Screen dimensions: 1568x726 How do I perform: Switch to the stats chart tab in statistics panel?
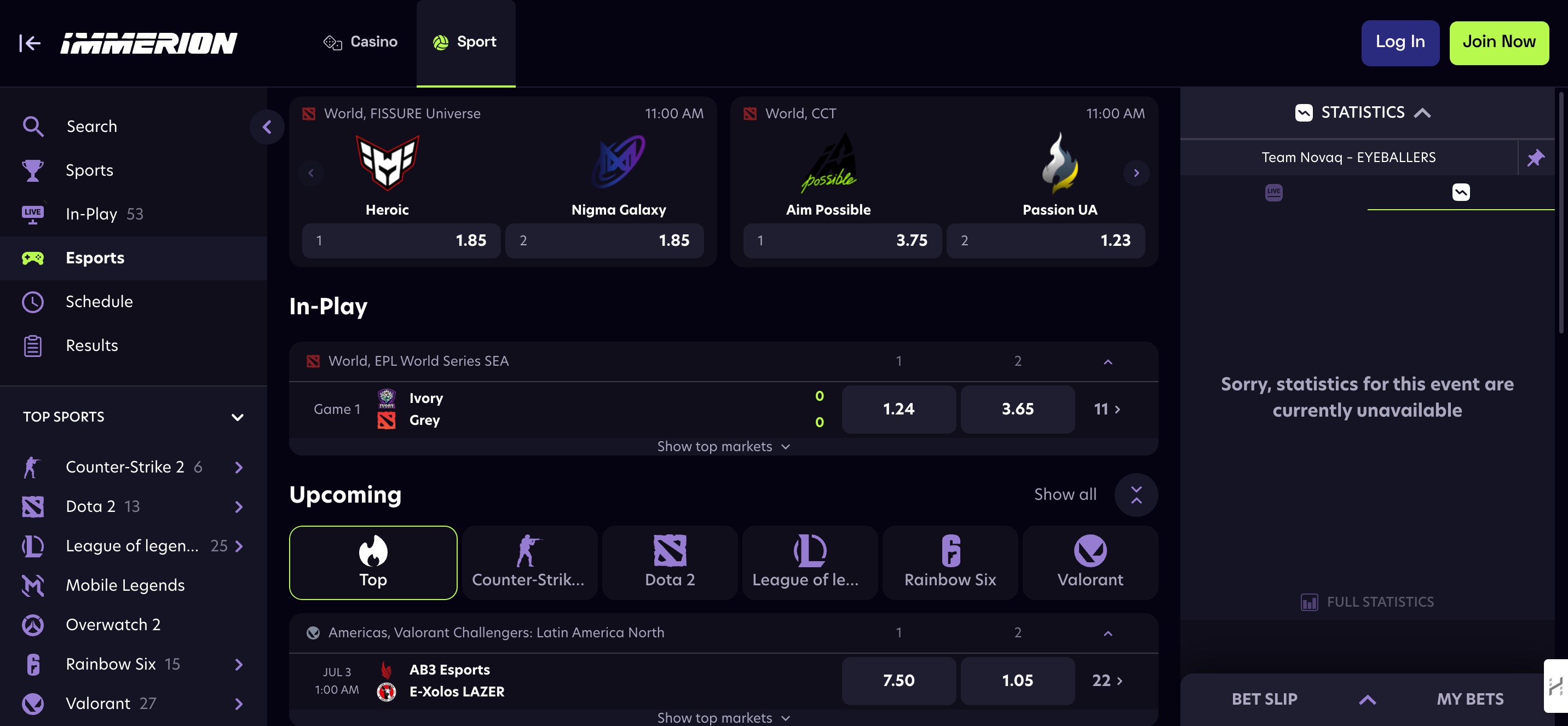tap(1461, 193)
